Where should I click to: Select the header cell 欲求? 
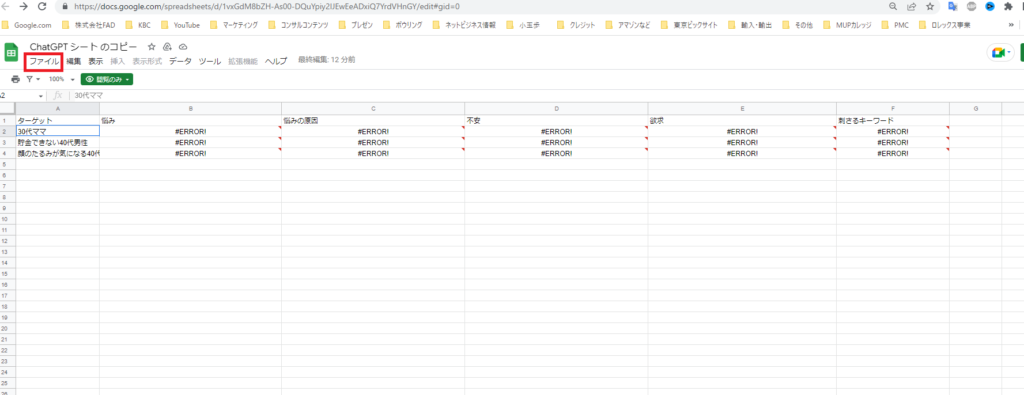click(x=742, y=121)
